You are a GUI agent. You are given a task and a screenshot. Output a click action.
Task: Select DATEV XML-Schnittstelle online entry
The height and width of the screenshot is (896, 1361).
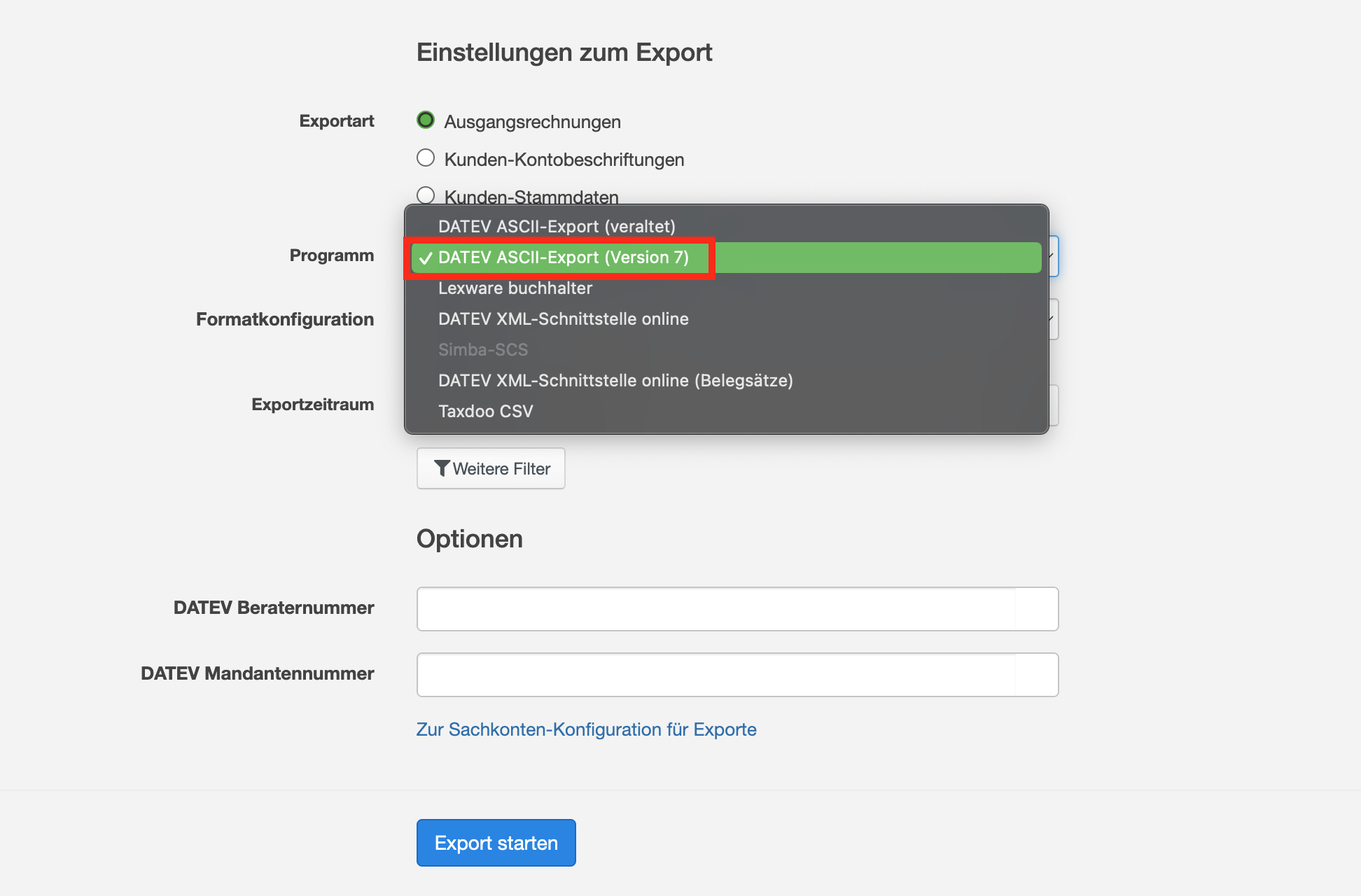click(726, 319)
